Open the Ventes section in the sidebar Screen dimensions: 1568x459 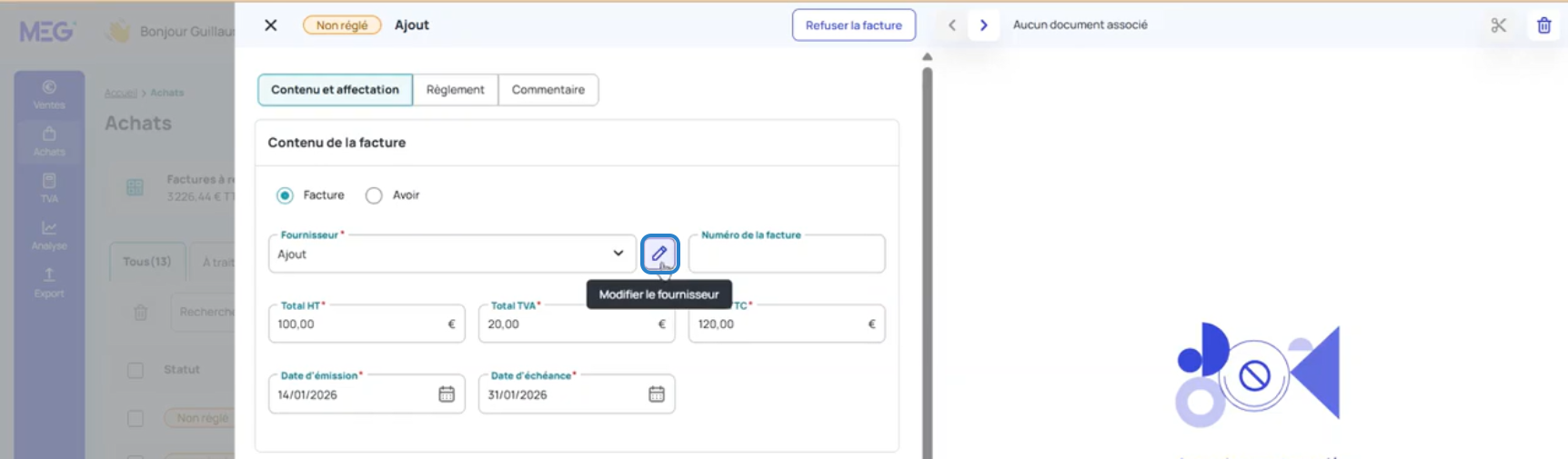(x=49, y=95)
